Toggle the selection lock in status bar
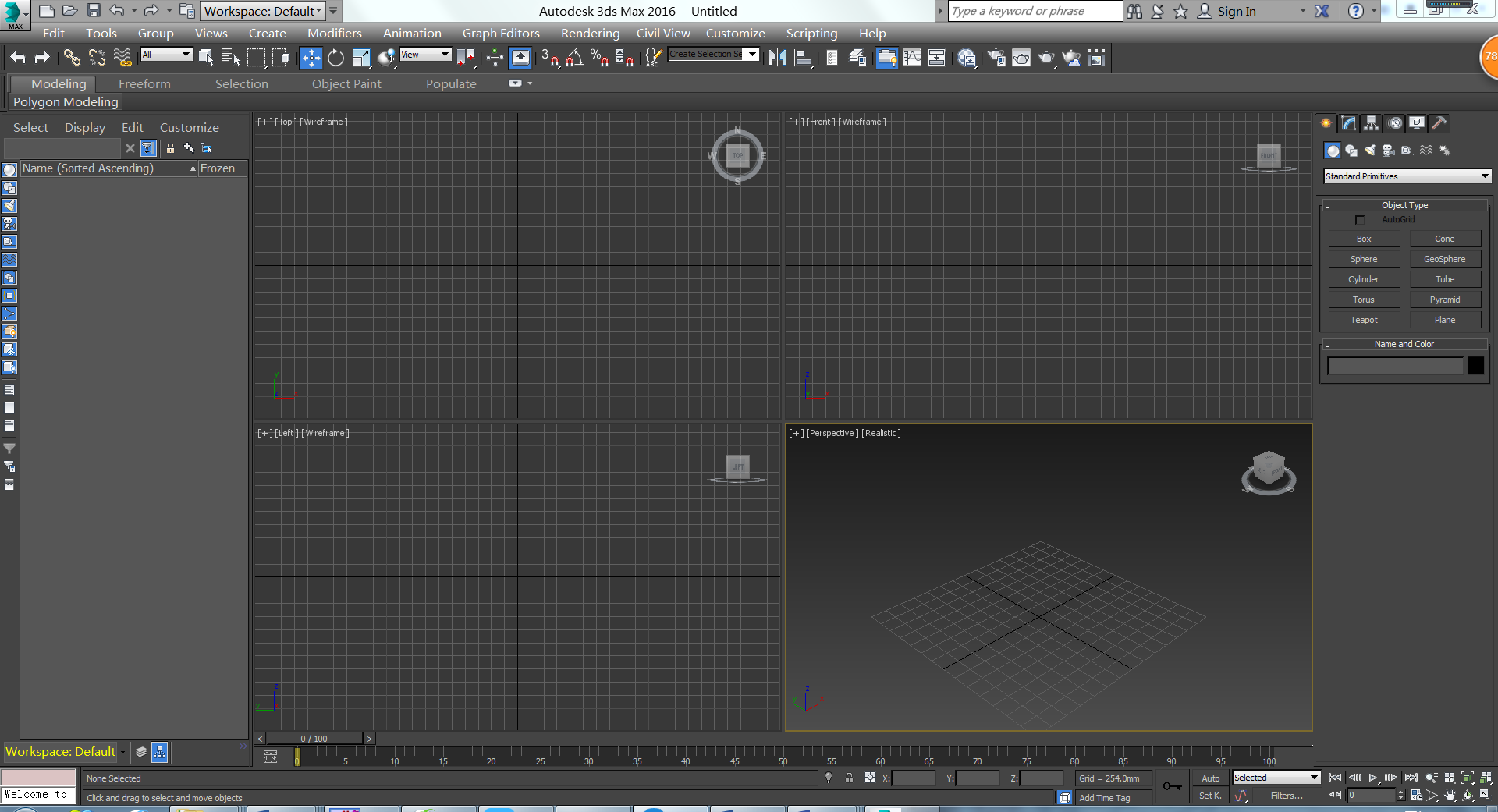Image resolution: width=1498 pixels, height=812 pixels. point(849,778)
